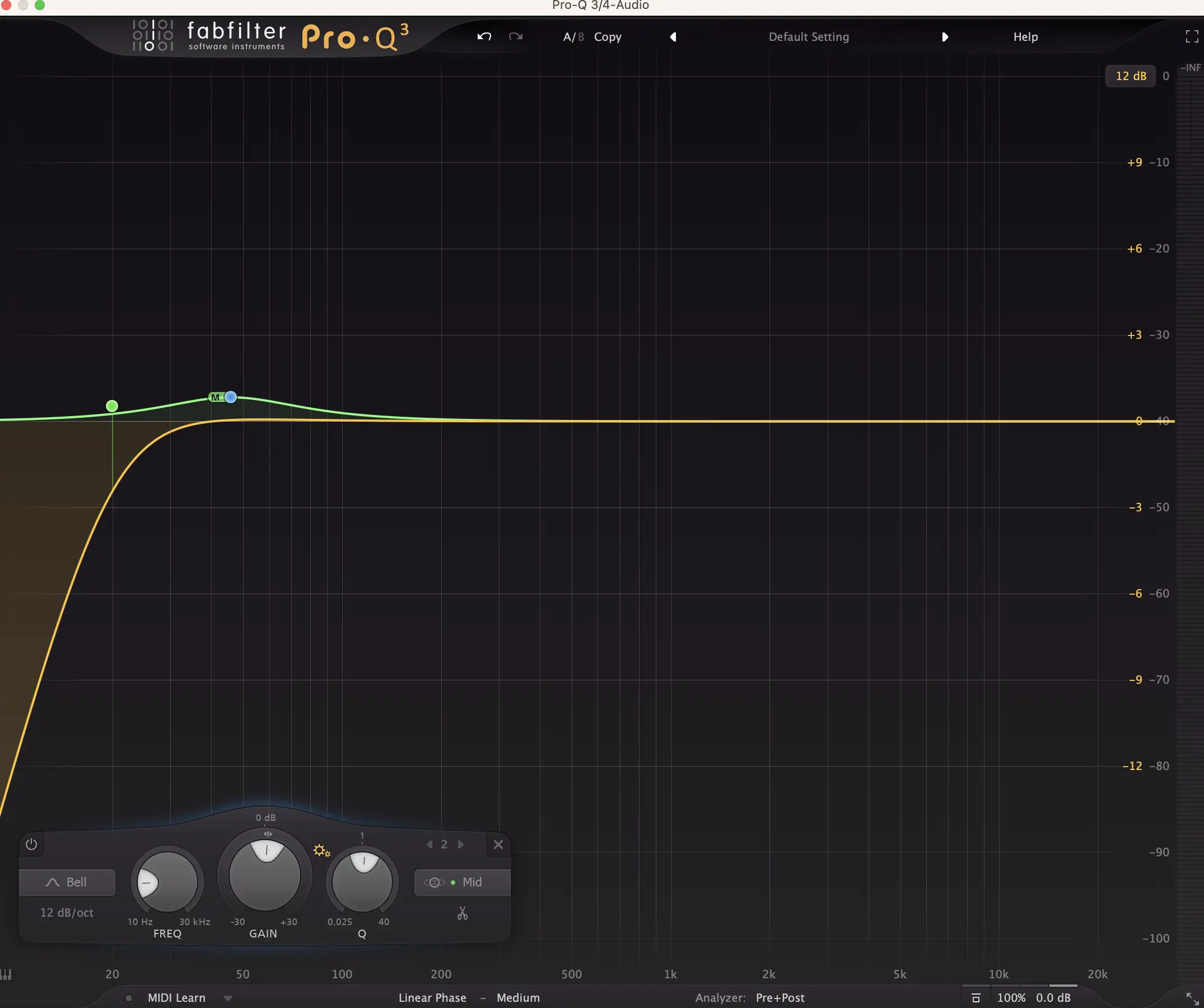
Task: Open the Bell filter shape dropdown
Action: tap(67, 882)
